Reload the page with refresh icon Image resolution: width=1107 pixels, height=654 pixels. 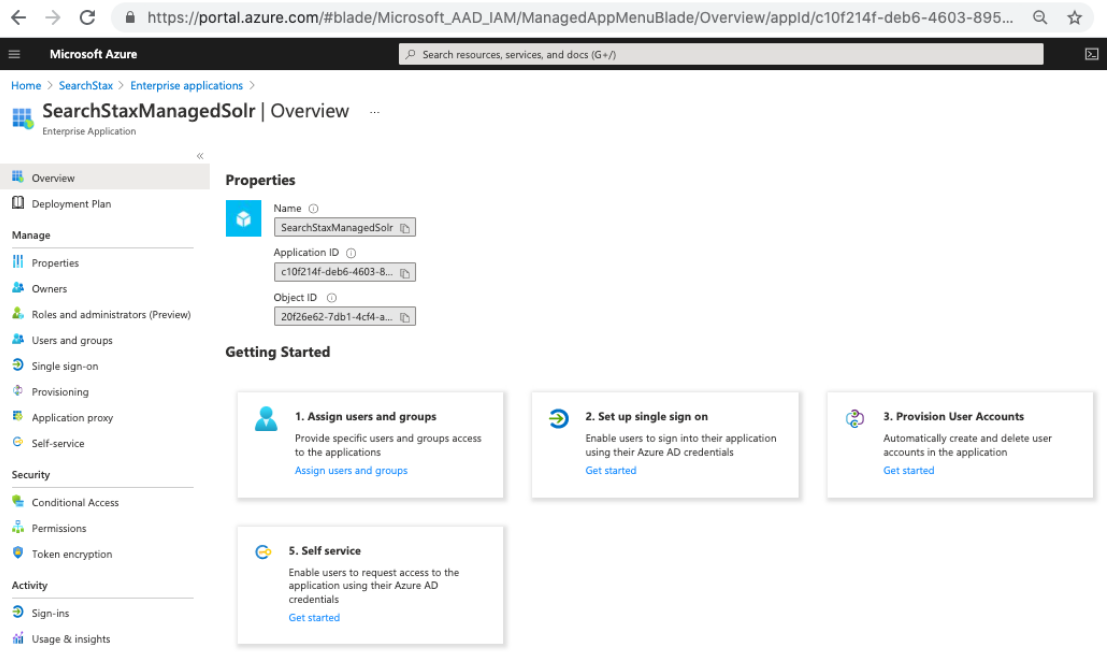coord(87,18)
